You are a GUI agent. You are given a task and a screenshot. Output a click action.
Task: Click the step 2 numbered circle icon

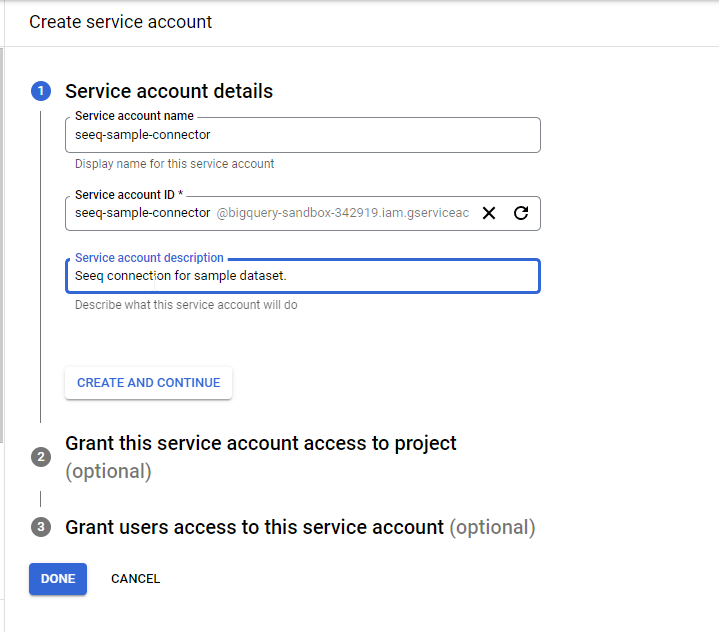41,457
